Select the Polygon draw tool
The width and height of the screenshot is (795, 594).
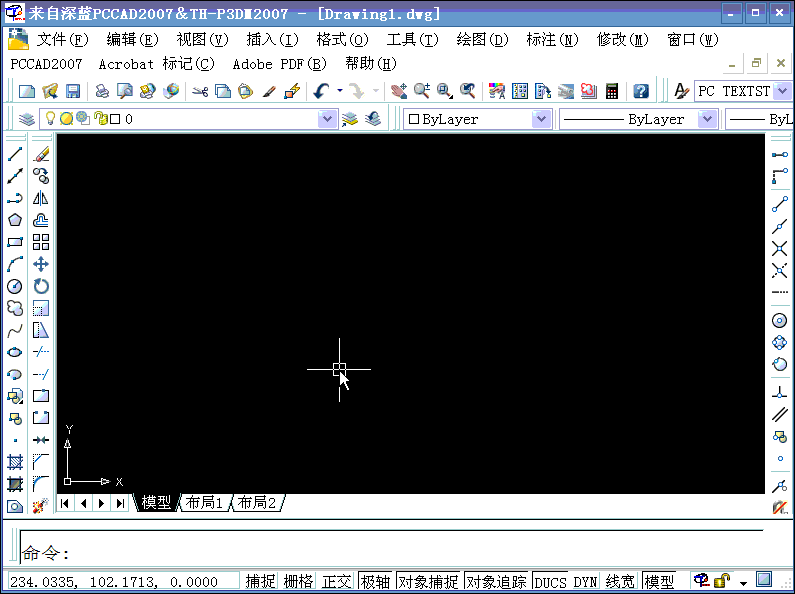point(15,219)
